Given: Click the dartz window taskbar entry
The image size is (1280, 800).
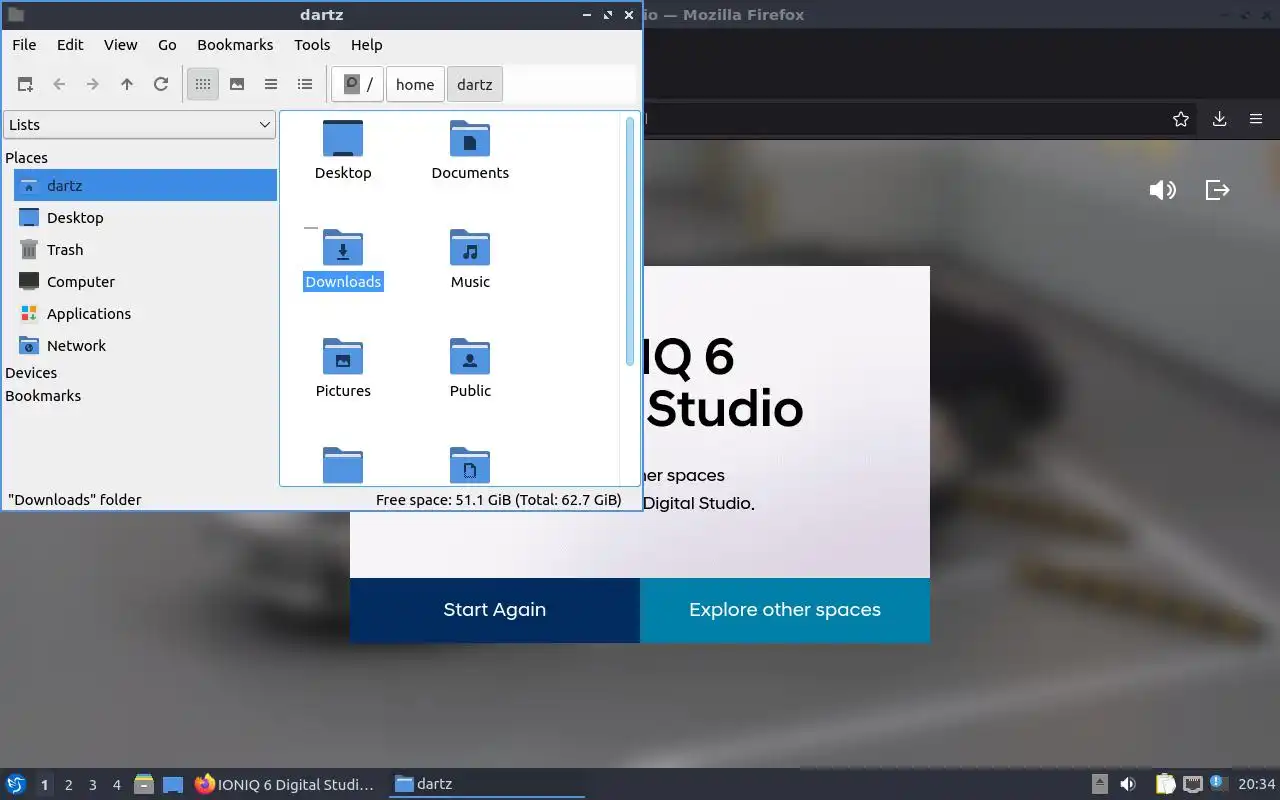Looking at the screenshot, I should (x=485, y=785).
